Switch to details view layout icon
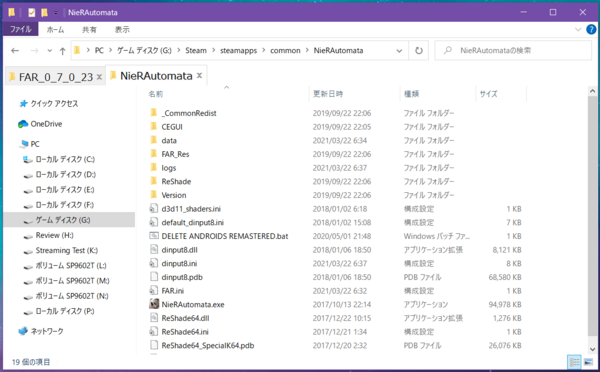Viewport: 600px width, 372px height. (574, 361)
